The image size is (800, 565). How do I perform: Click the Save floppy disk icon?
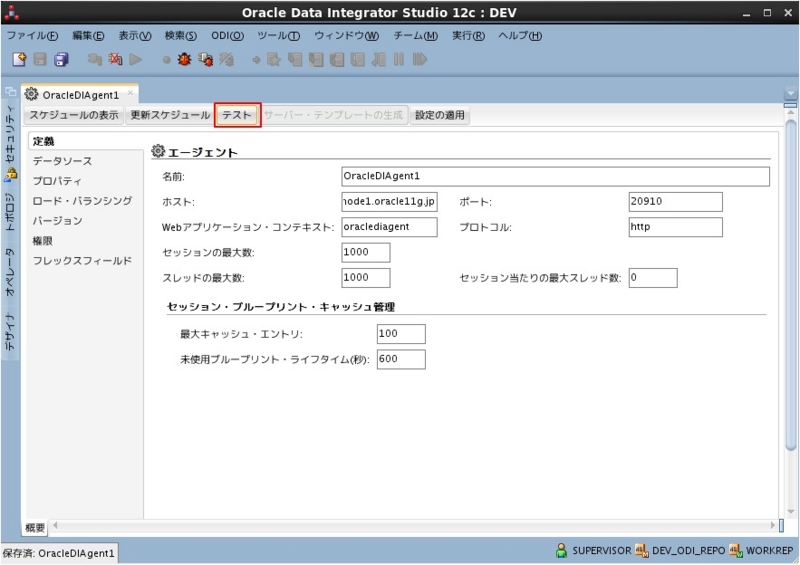click(40, 59)
